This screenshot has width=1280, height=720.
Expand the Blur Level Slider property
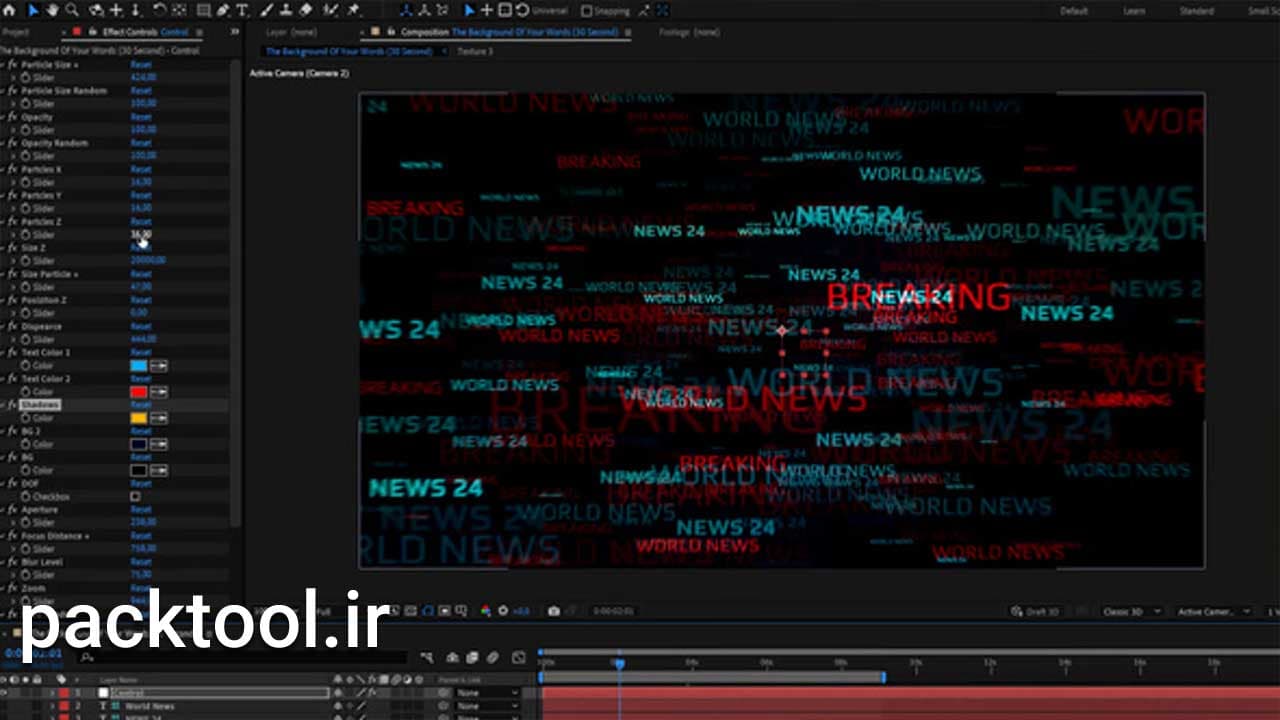[13, 575]
